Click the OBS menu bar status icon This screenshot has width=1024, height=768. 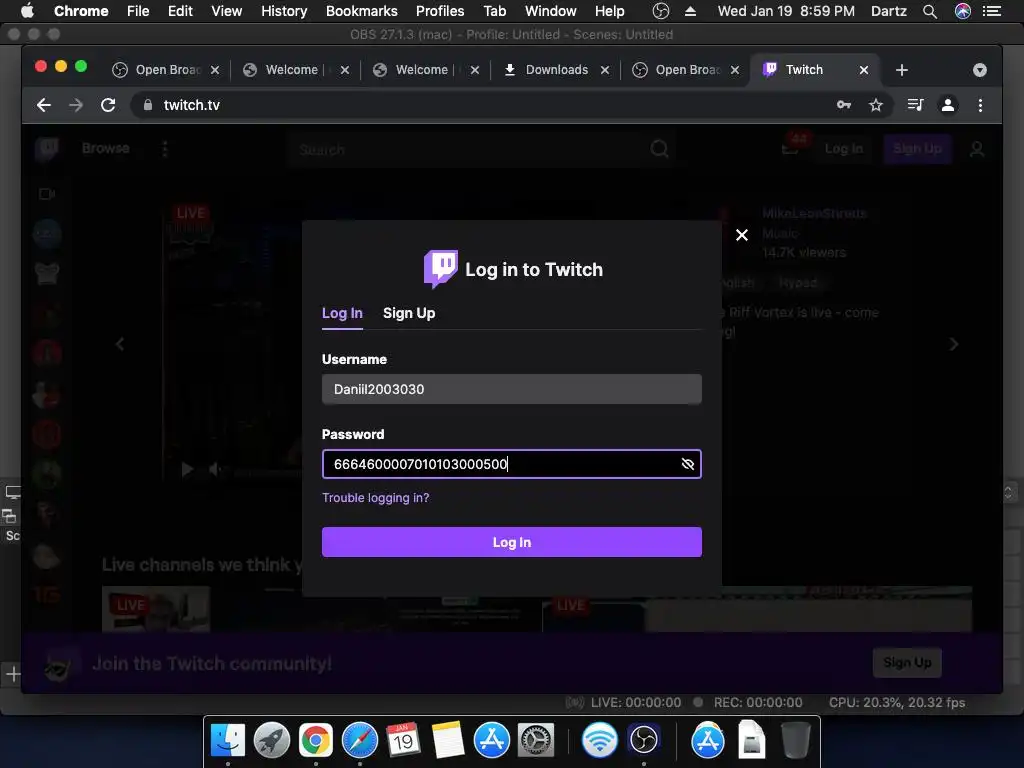click(661, 11)
